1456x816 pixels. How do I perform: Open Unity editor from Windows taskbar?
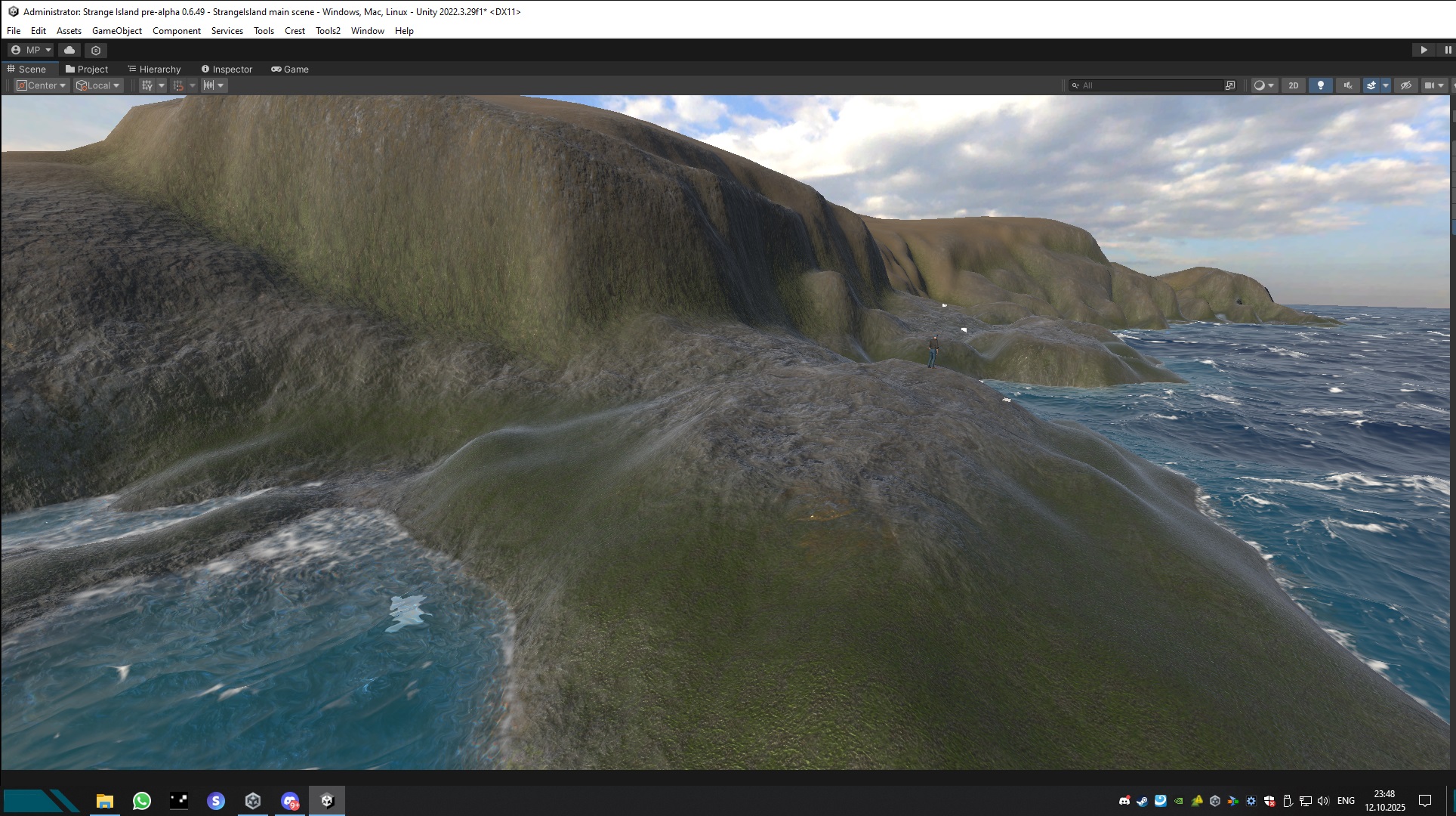click(x=327, y=801)
